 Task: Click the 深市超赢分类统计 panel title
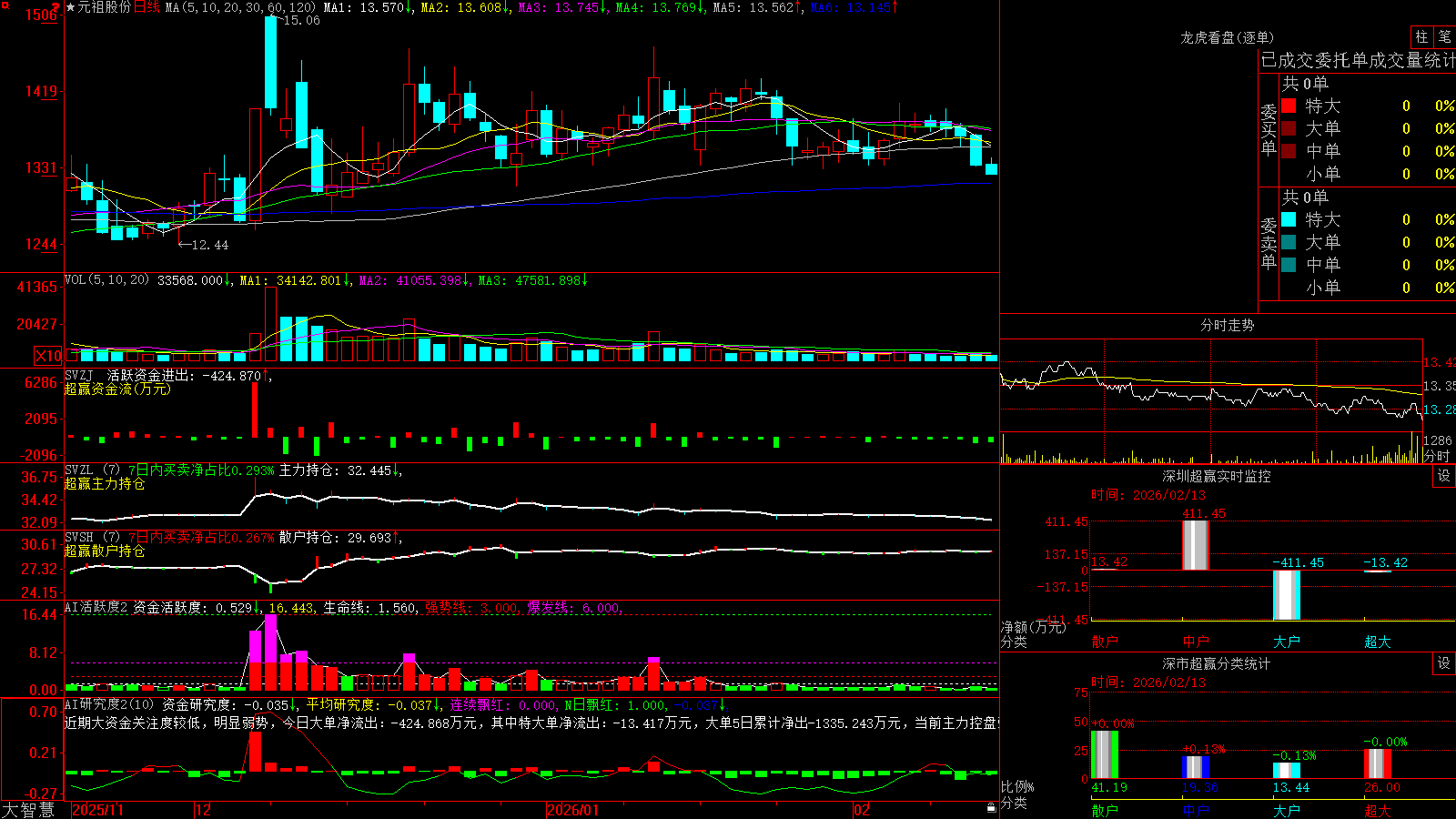pos(1216,663)
